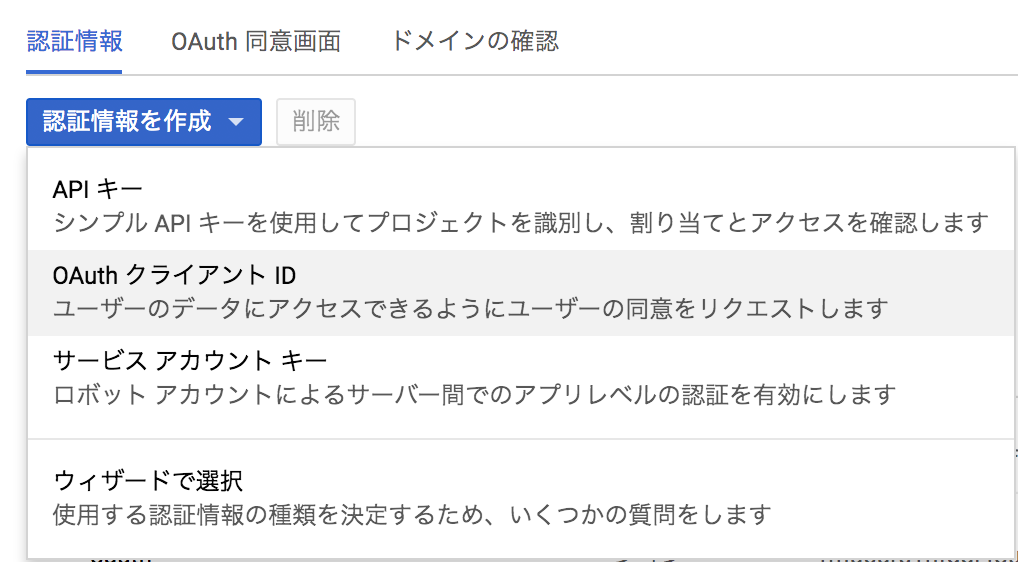Click the blue 認証情報を作成 button label
Screen dimensions: 1018x562
click(x=127, y=121)
